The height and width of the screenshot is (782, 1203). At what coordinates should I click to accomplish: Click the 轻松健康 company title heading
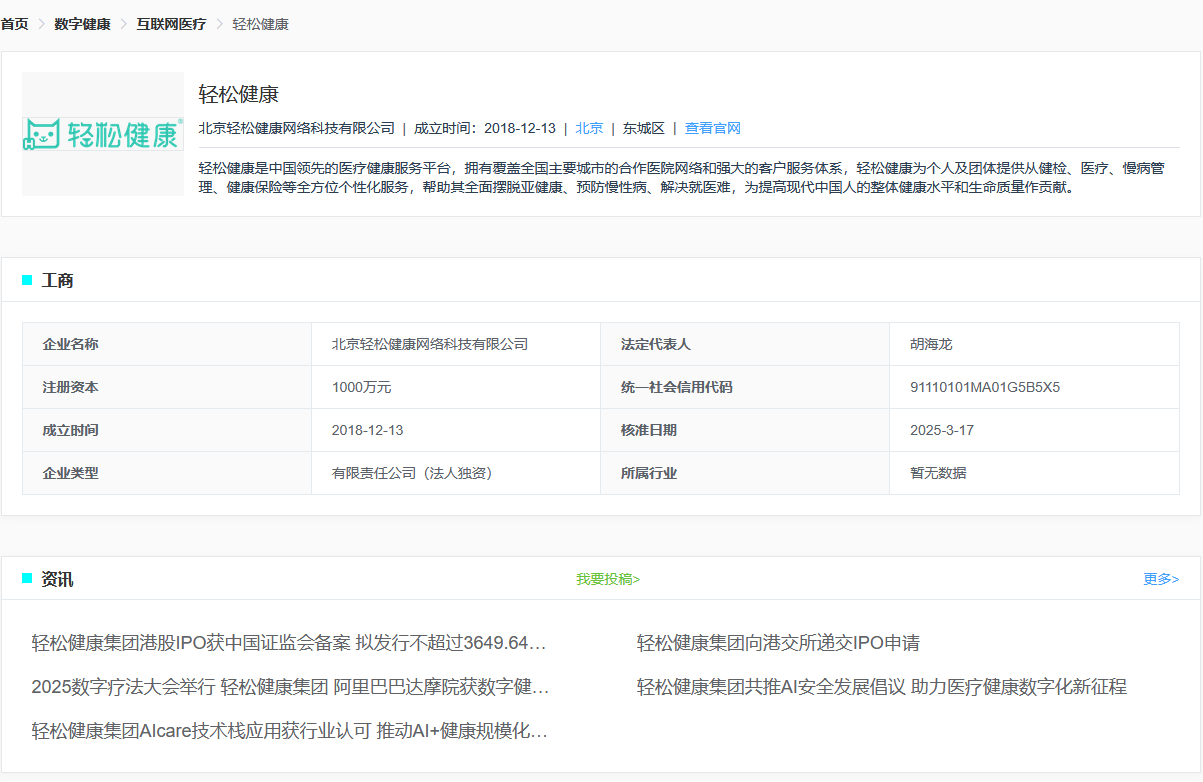click(x=238, y=95)
